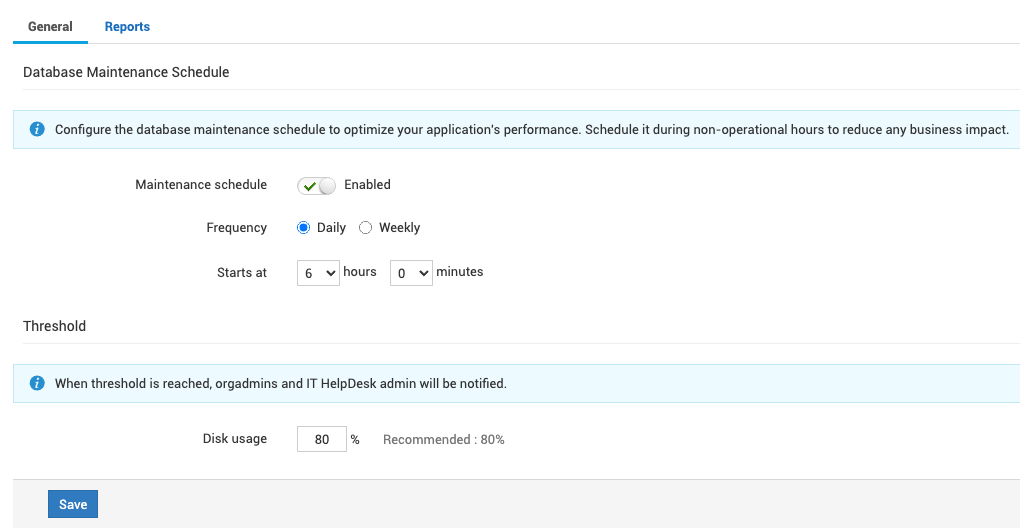This screenshot has width=1020, height=530.
Task: Click the 'Disk usage' field label
Action: (x=235, y=439)
